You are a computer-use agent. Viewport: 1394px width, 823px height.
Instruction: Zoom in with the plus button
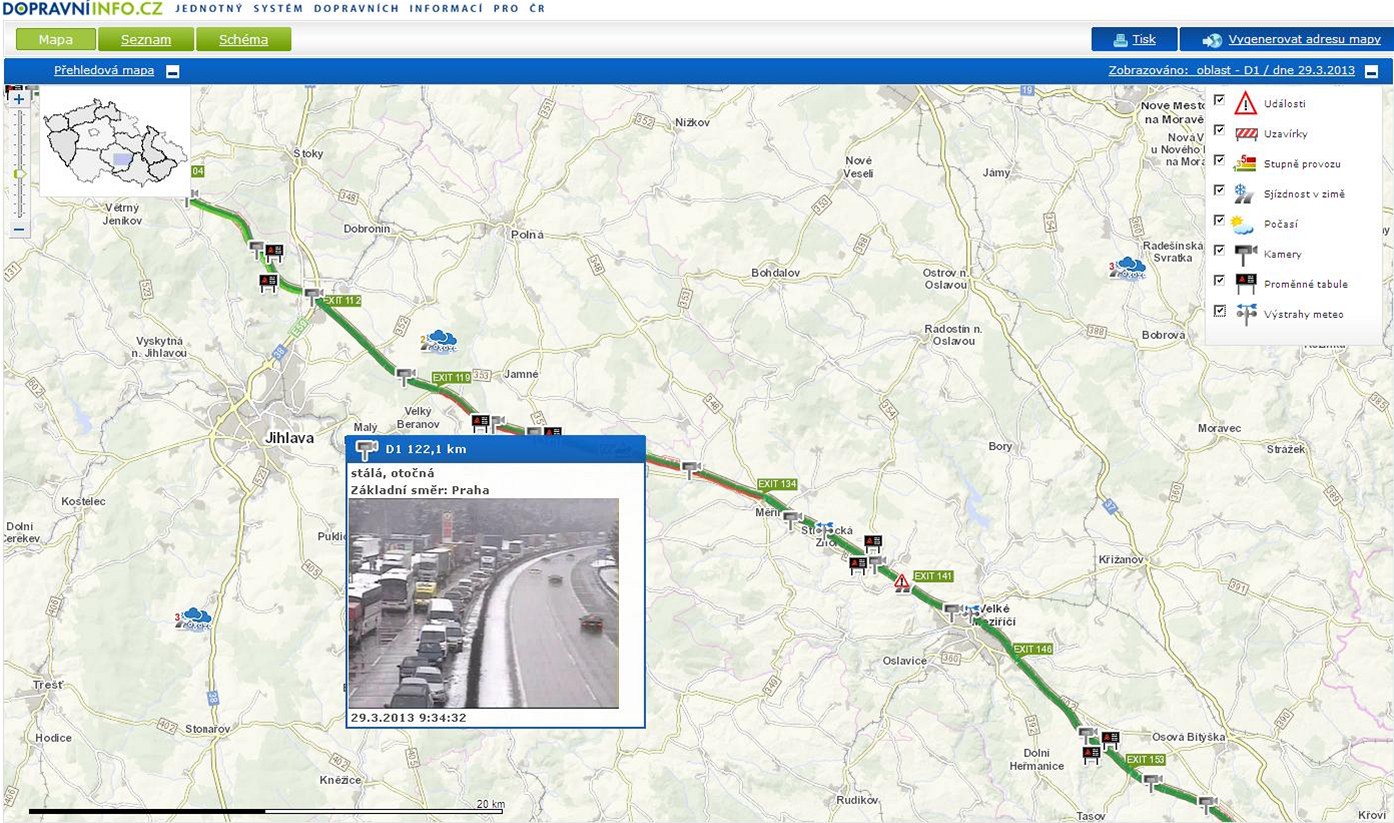(19, 100)
